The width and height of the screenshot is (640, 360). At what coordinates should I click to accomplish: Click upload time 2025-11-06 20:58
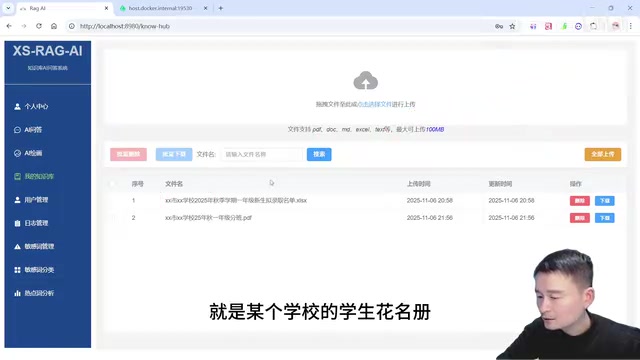(x=429, y=200)
